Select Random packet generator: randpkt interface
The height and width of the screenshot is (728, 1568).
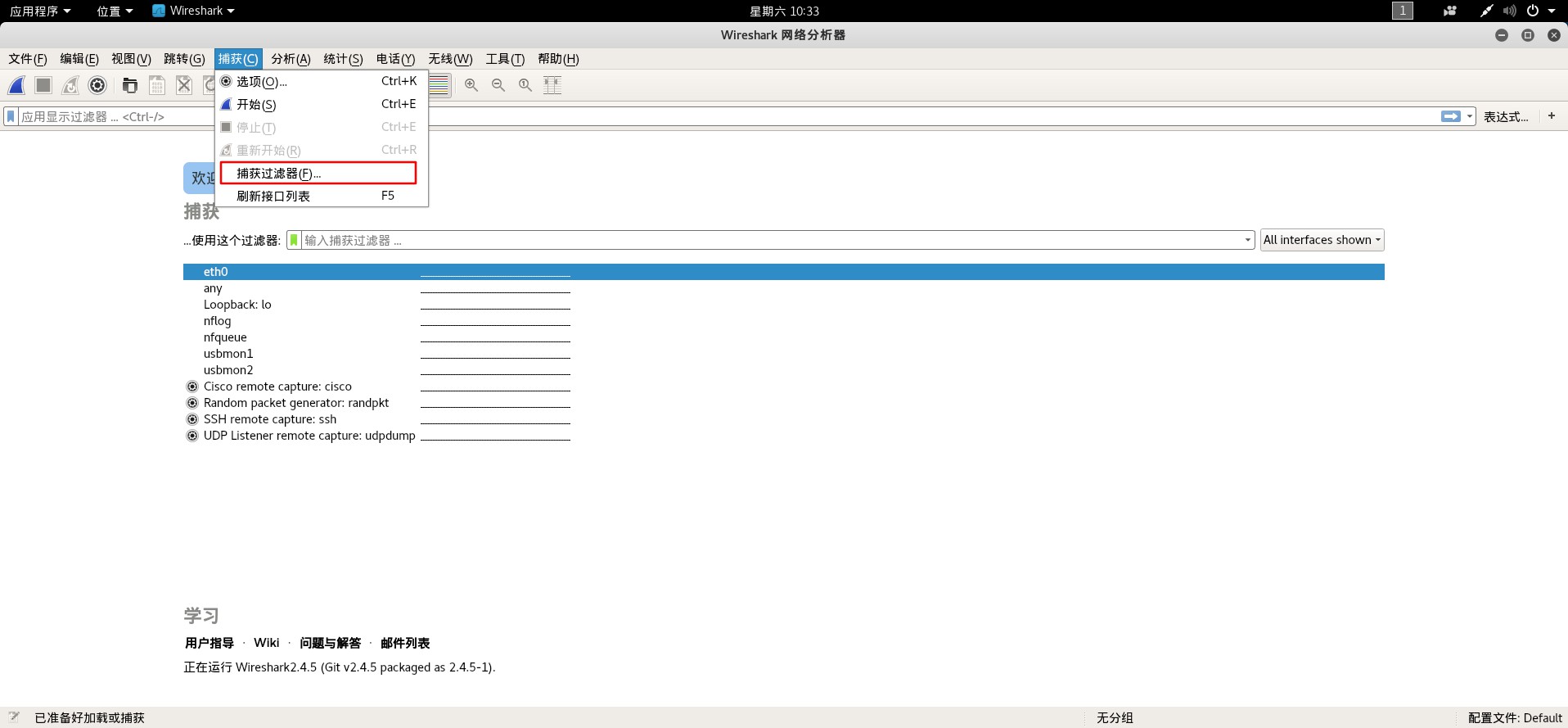click(x=296, y=403)
